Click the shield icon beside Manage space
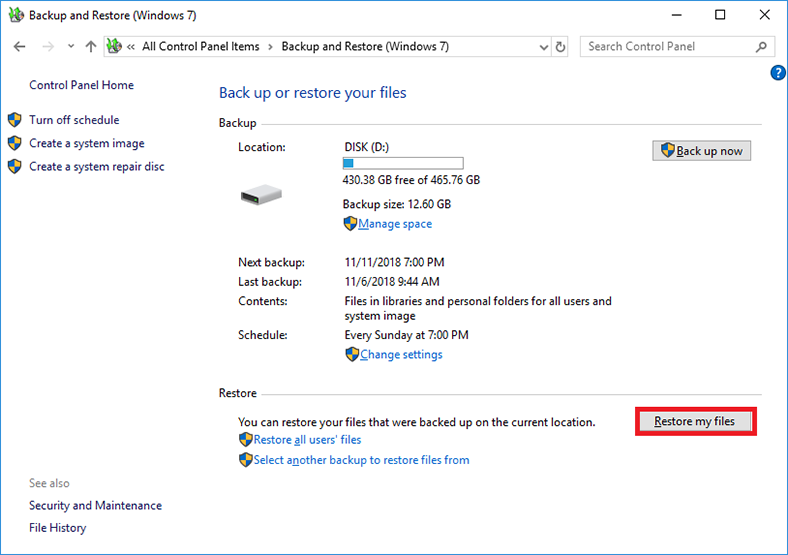The image size is (788, 555). (x=350, y=224)
